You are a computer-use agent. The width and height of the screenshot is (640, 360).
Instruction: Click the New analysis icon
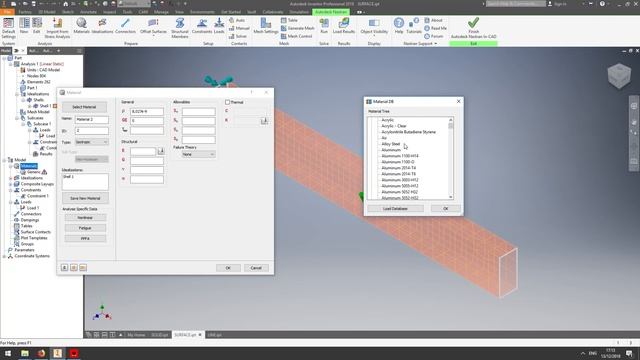(24, 26)
